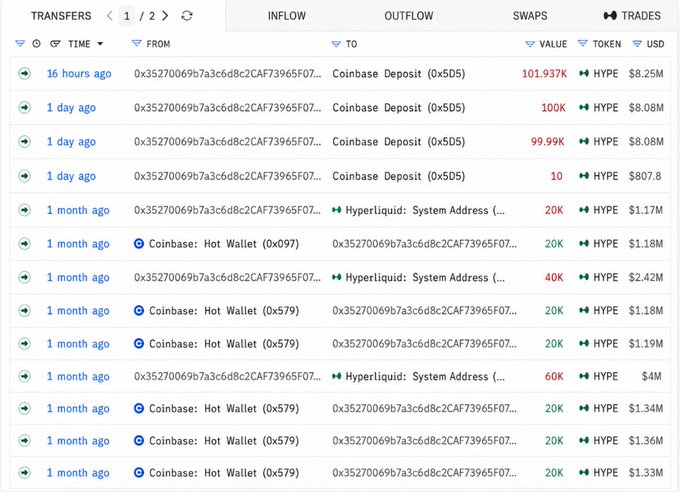Image resolution: width=680 pixels, height=493 pixels.
Task: Refresh the transfers list
Action: (187, 16)
